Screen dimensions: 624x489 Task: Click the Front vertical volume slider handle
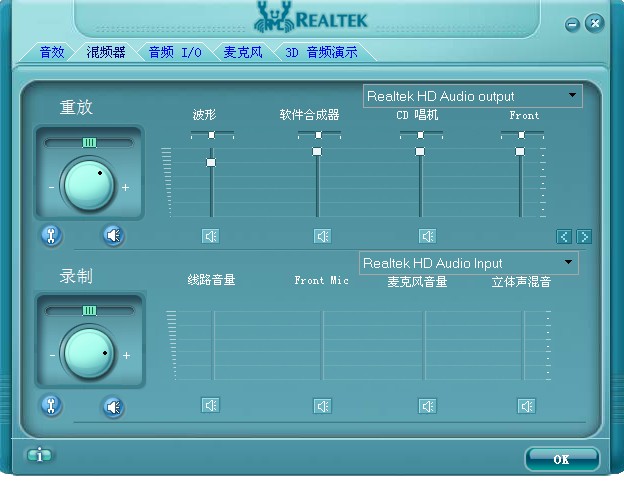(x=520, y=152)
